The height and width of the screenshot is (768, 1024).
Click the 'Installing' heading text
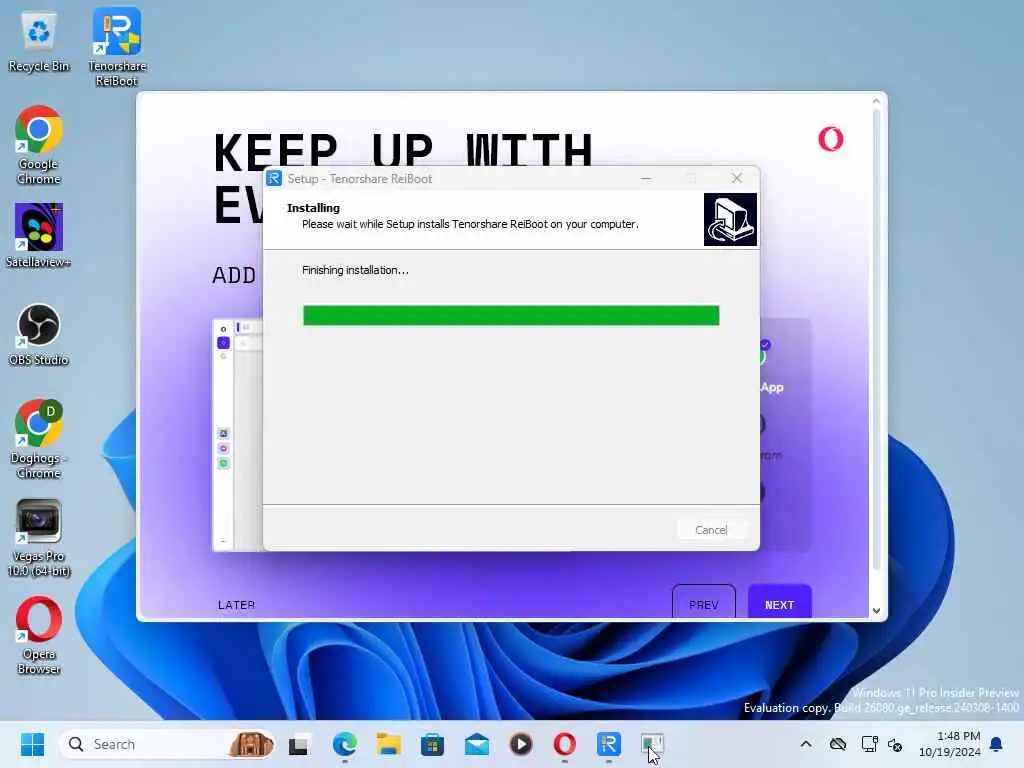313,208
